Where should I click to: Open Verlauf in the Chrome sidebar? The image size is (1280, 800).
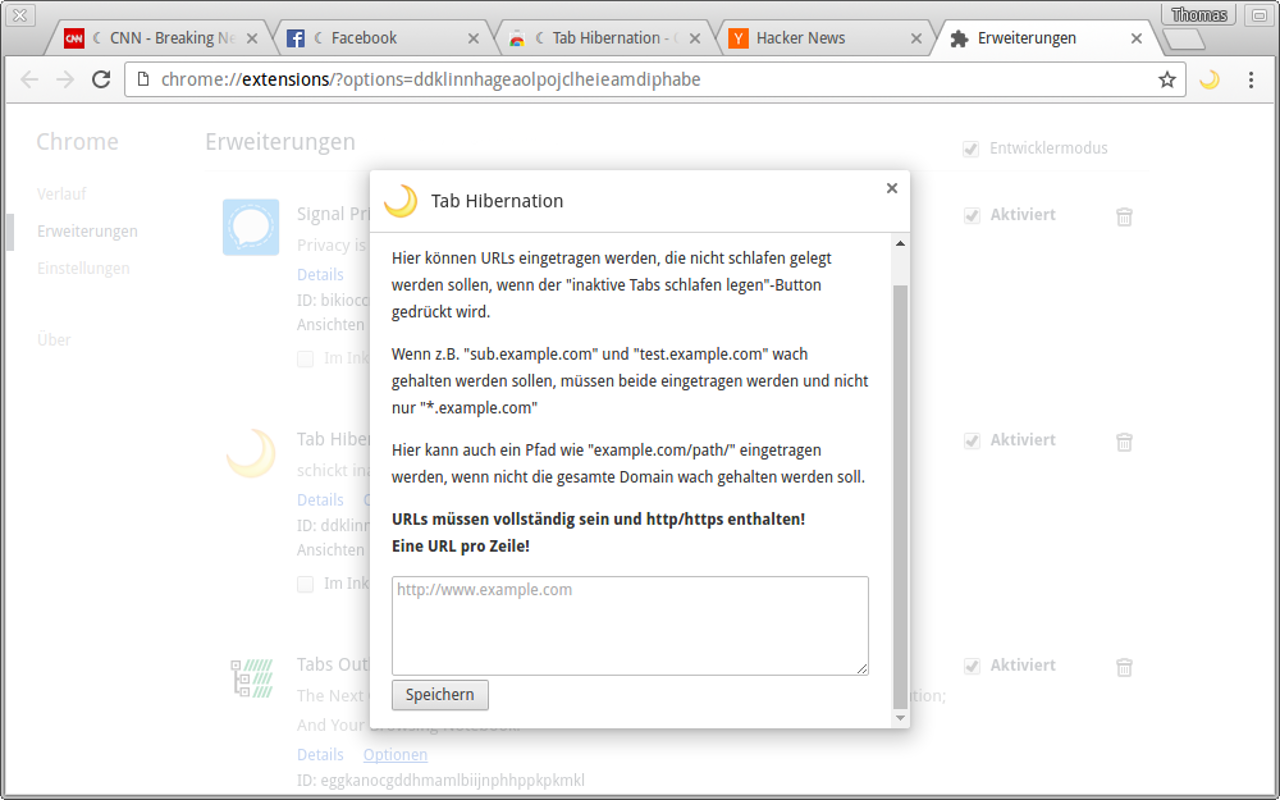tap(62, 194)
